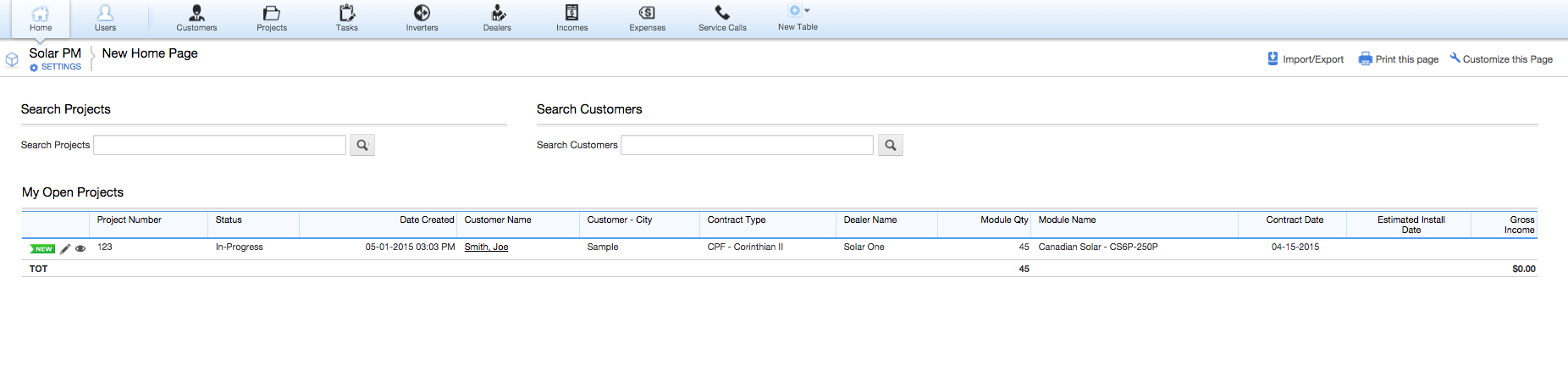Image resolution: width=1568 pixels, height=389 pixels.
Task: Click the NEW badge on project 123
Action: (x=42, y=248)
